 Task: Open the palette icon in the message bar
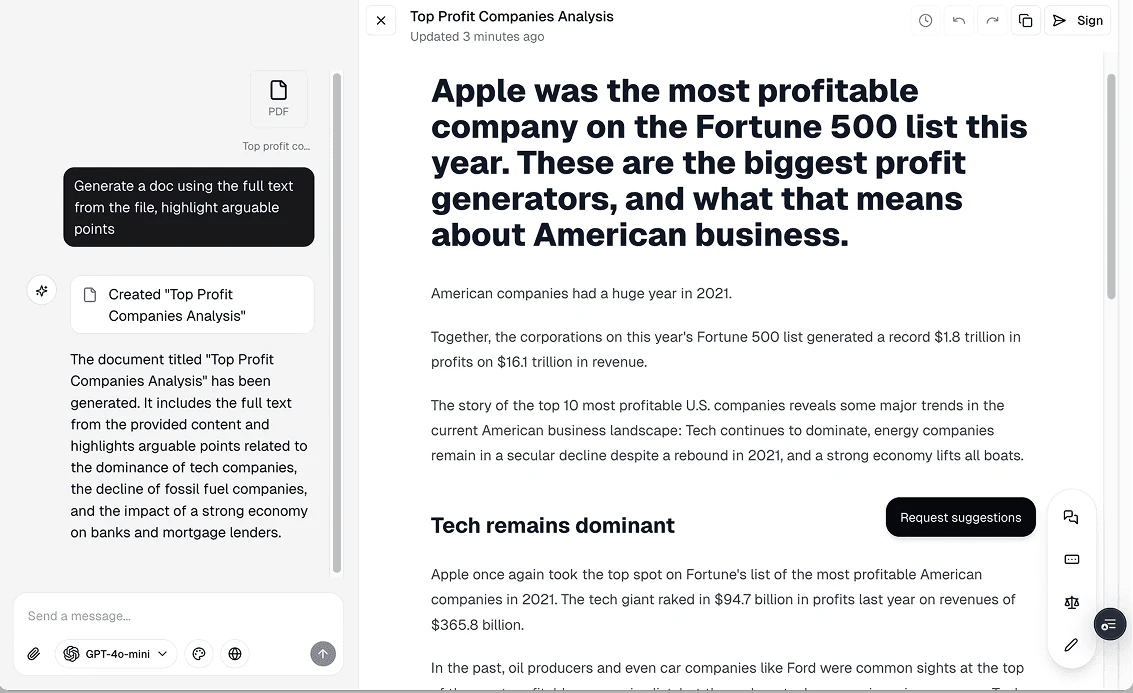199,653
